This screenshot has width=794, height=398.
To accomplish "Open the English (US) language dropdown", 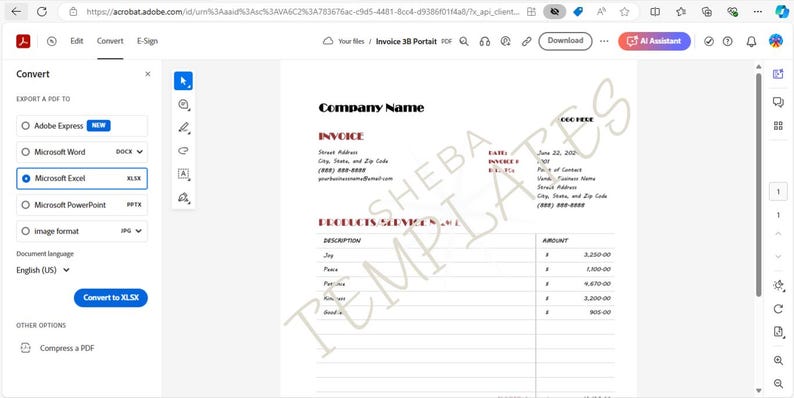I will pyautogui.click(x=43, y=270).
